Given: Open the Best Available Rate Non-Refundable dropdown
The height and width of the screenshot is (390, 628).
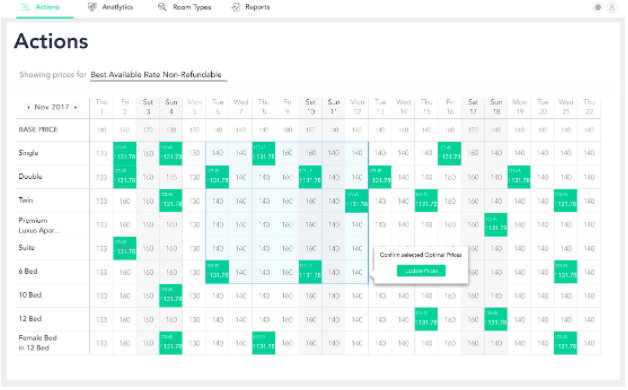Looking at the screenshot, I should click(159, 75).
